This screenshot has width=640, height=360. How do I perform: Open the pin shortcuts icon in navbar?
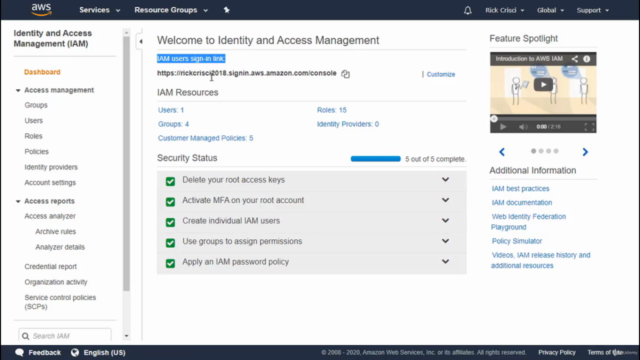click(227, 10)
